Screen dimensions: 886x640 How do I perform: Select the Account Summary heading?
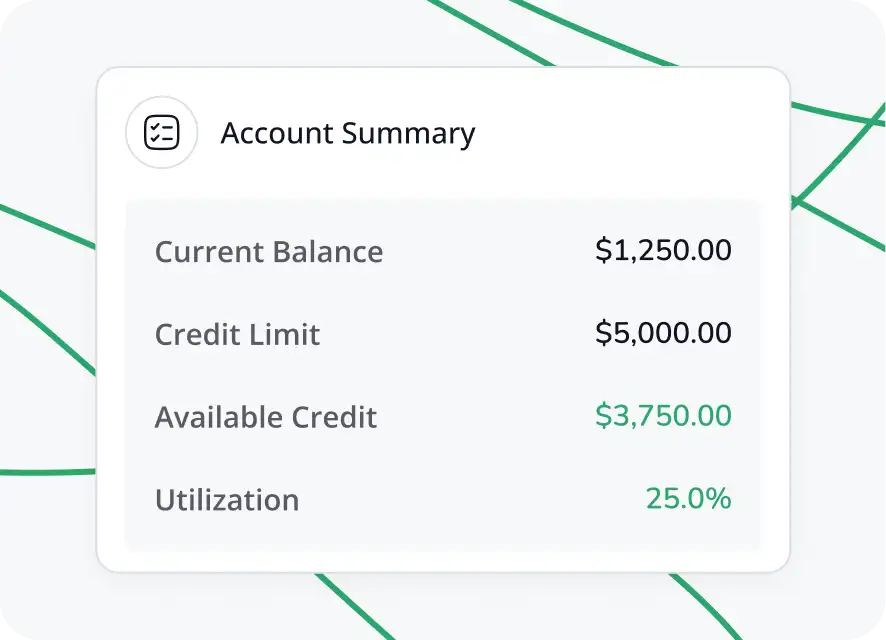point(347,133)
